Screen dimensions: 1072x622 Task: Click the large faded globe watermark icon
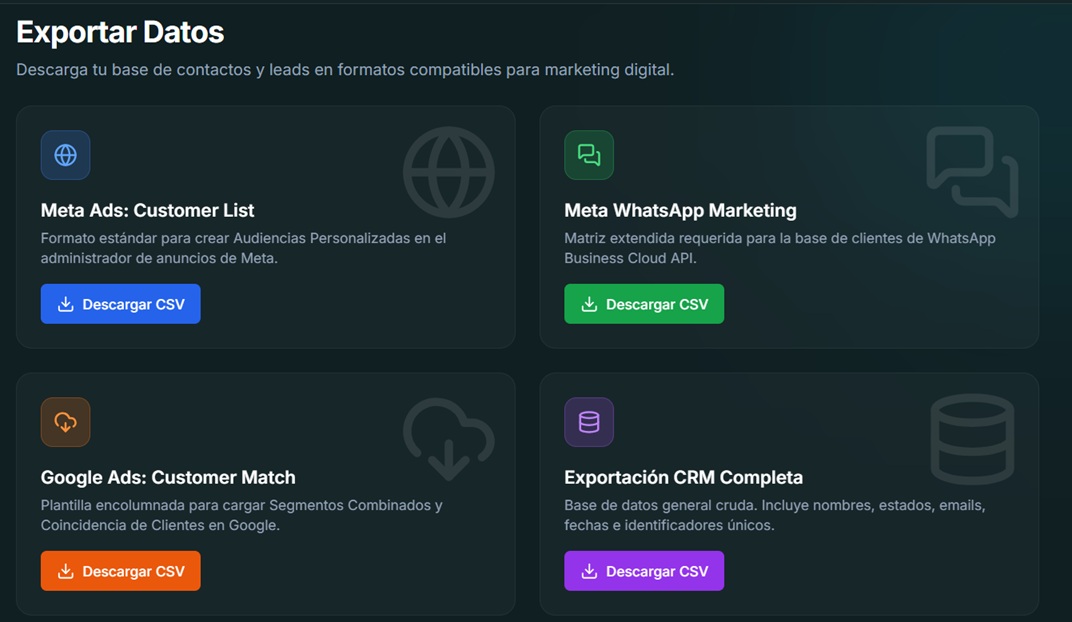[448, 172]
